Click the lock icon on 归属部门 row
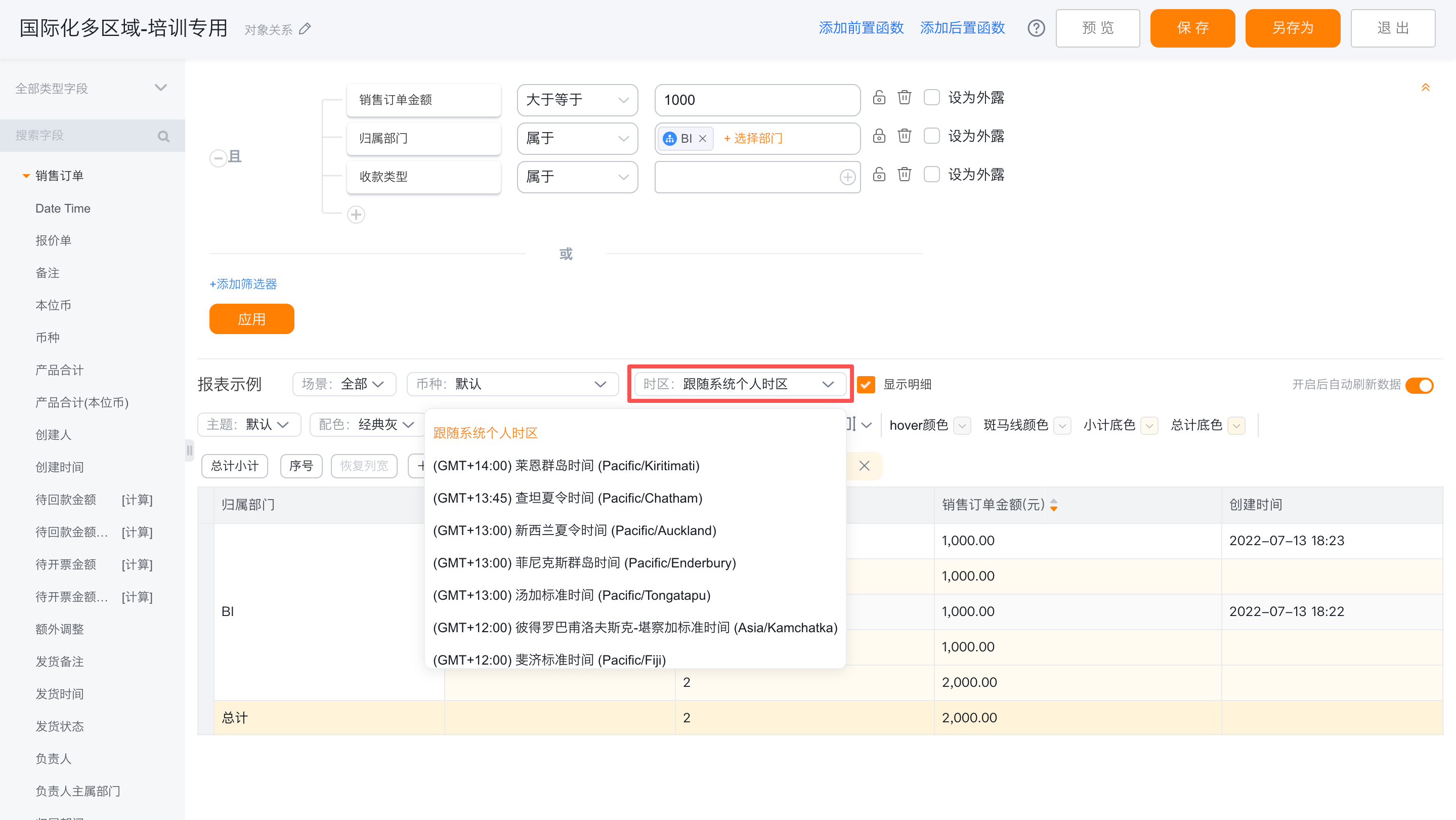Screen dimensions: 1456x820 click(x=878, y=136)
